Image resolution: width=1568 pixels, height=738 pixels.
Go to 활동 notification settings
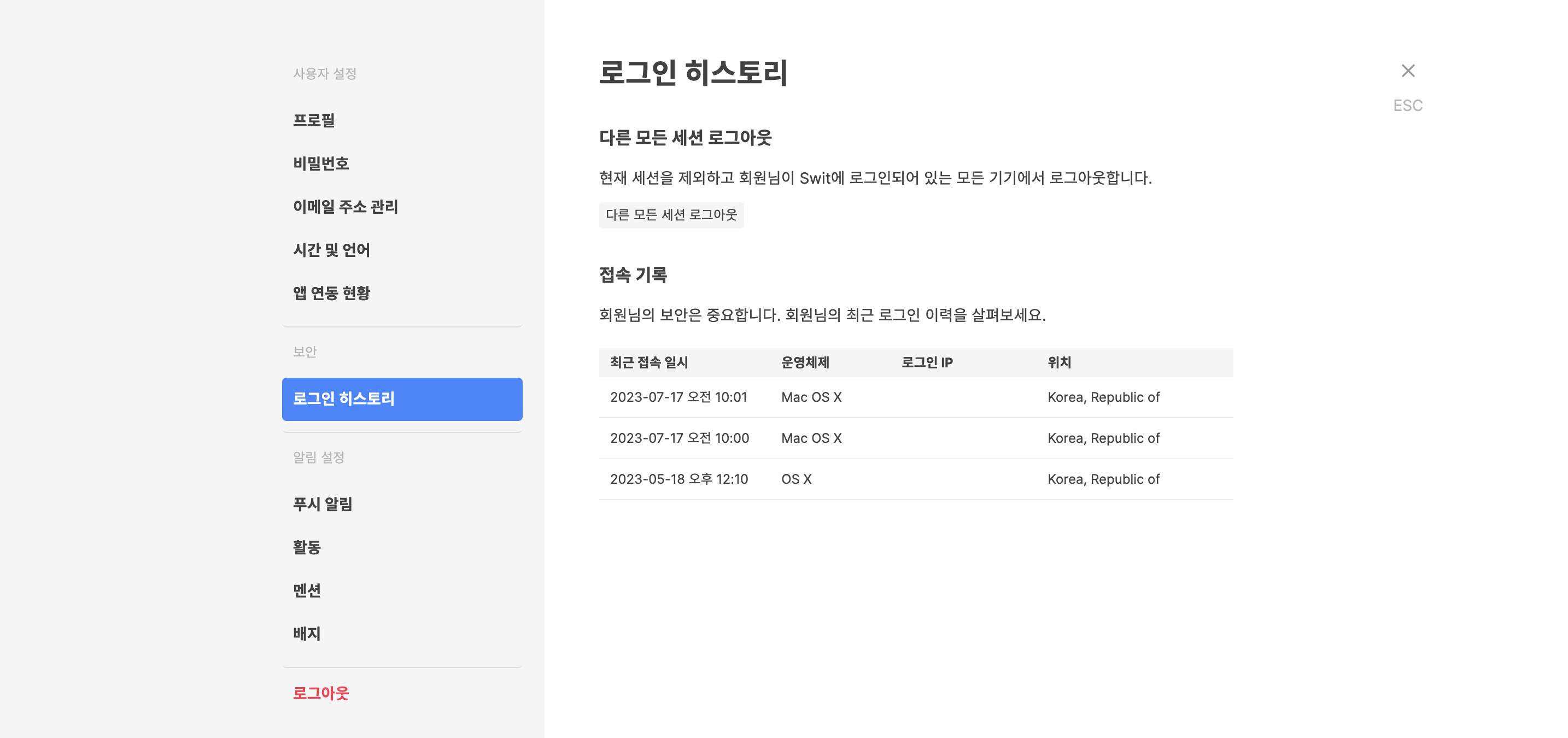tap(307, 548)
